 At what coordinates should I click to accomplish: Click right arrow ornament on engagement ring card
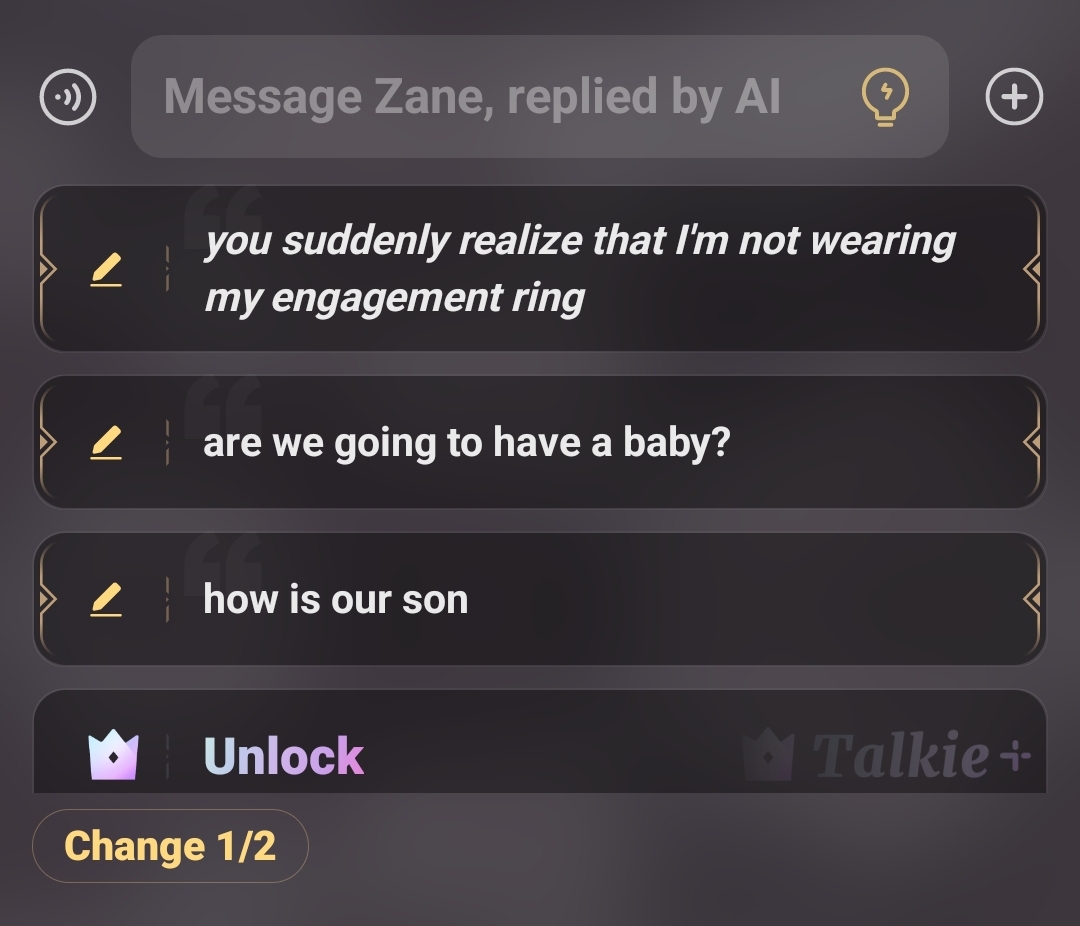[1033, 270]
